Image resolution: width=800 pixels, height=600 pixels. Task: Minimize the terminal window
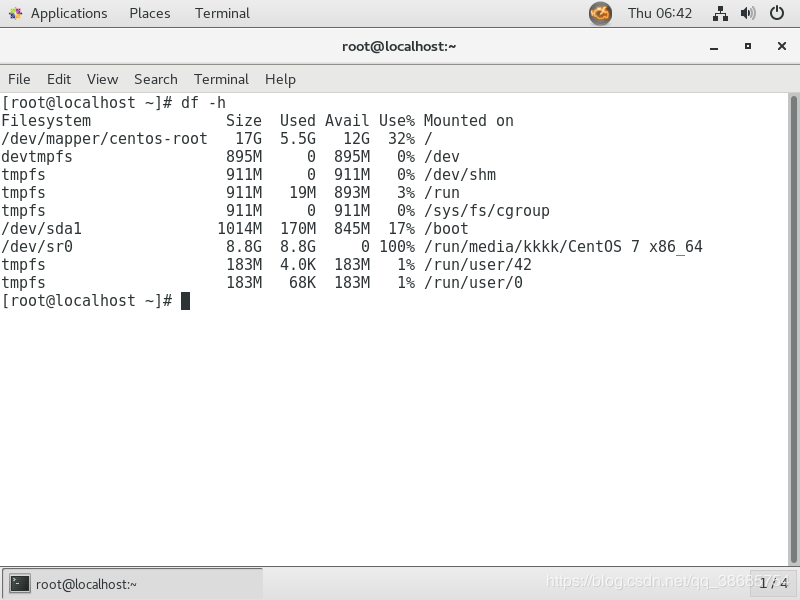[714, 46]
